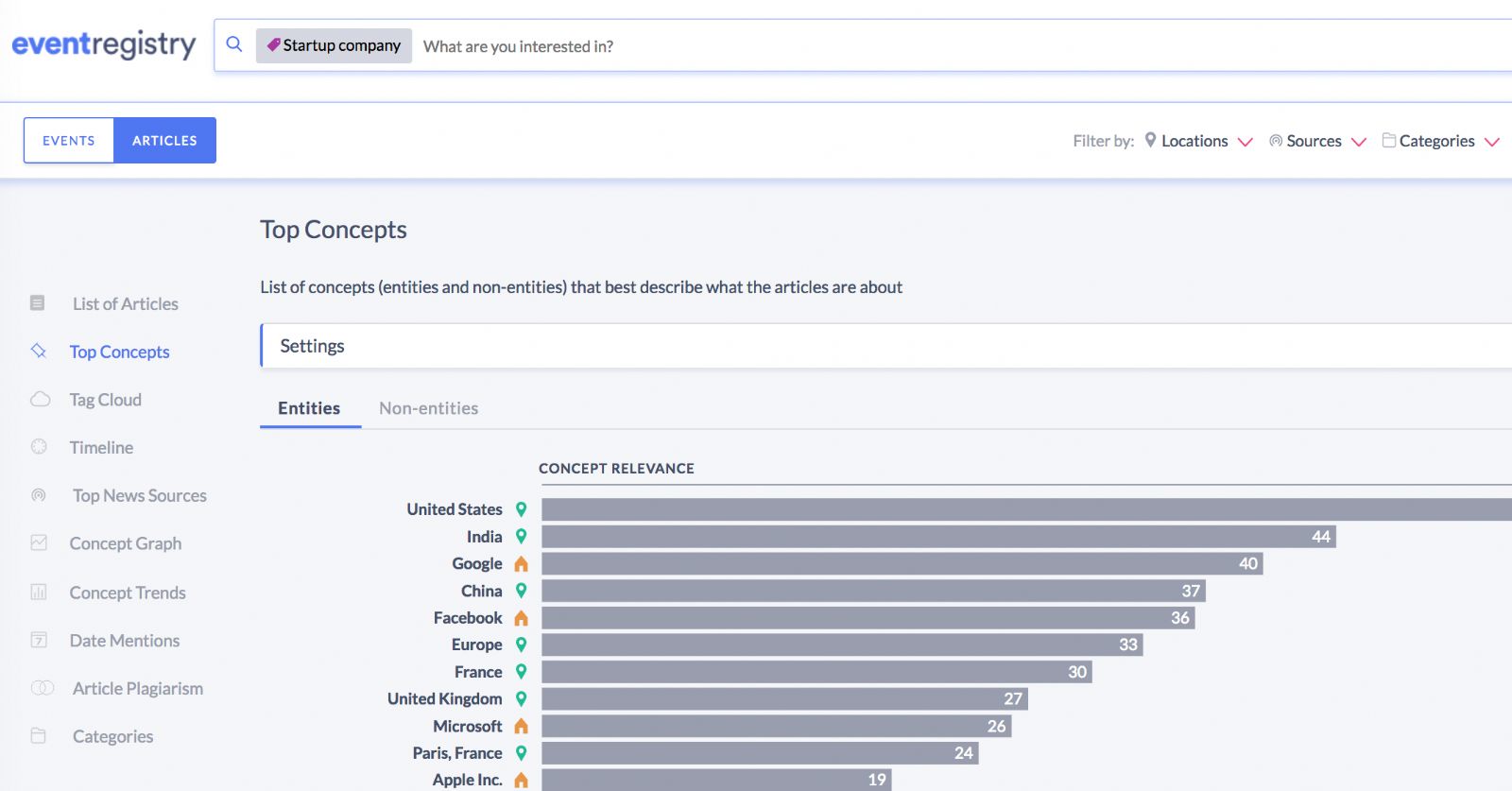This screenshot has width=1512, height=791.
Task: Click the search magnifier icon
Action: coord(234,44)
